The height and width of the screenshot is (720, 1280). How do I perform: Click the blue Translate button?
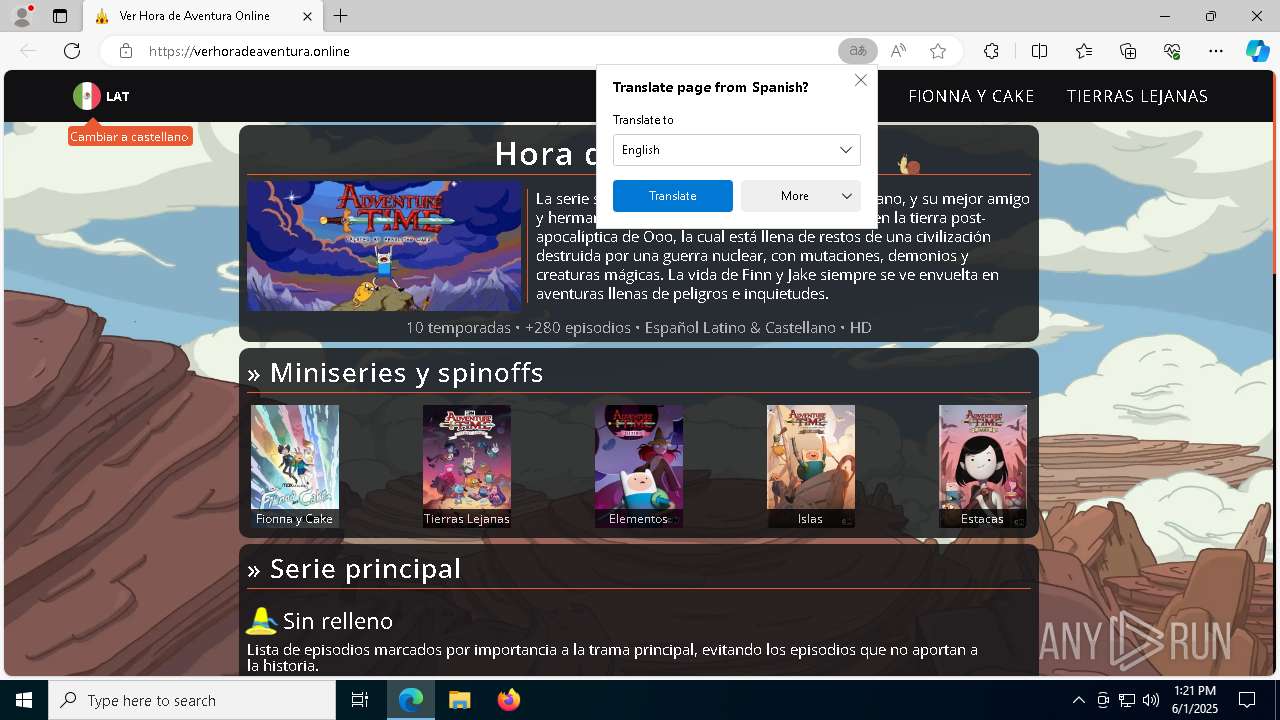coord(673,196)
